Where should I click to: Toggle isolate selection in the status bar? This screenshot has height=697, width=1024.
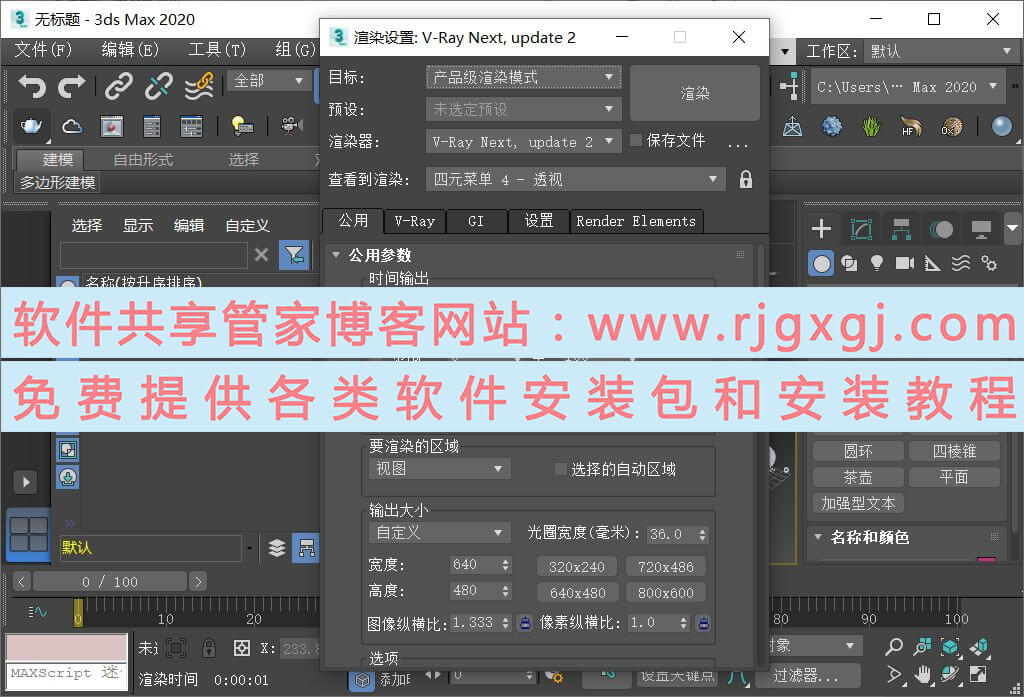coord(176,648)
